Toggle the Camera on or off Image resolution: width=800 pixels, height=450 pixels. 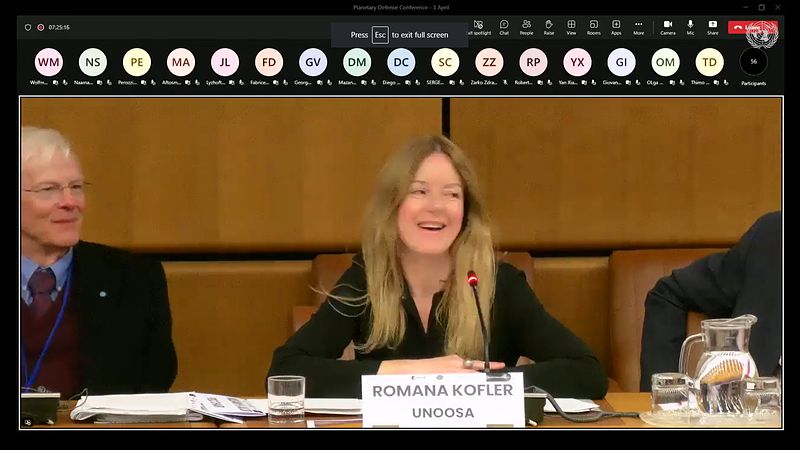point(668,26)
